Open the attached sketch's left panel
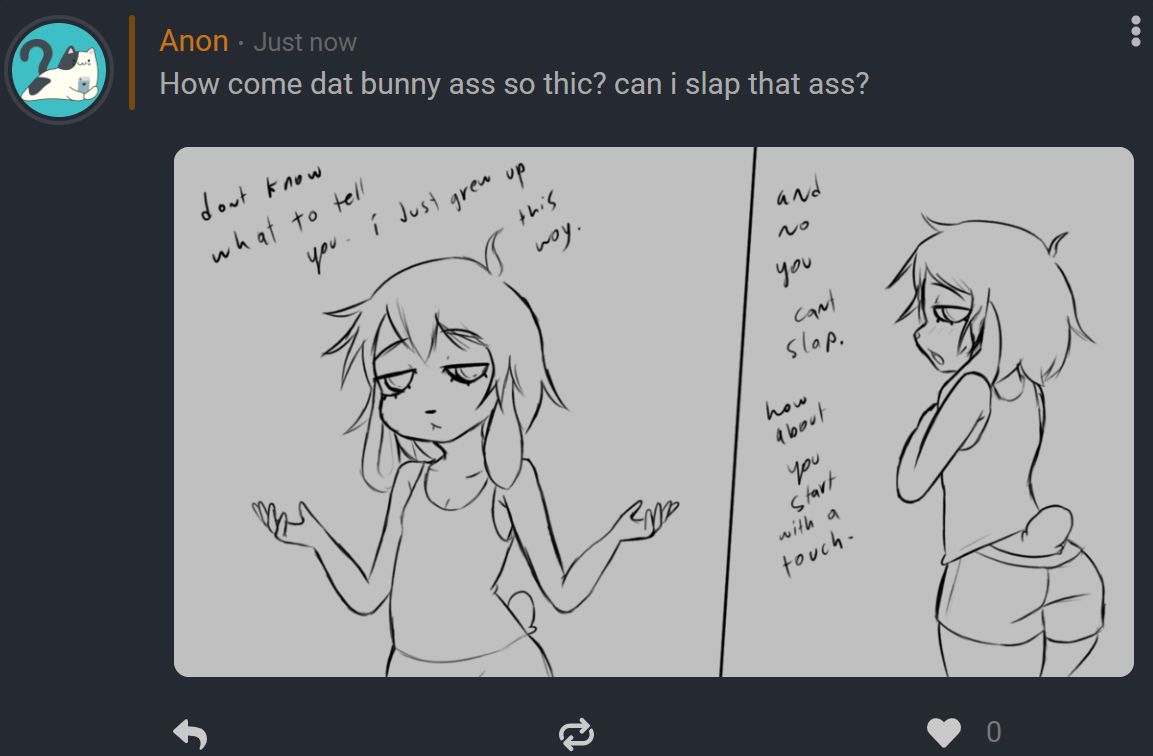1153x756 pixels. 463,412
